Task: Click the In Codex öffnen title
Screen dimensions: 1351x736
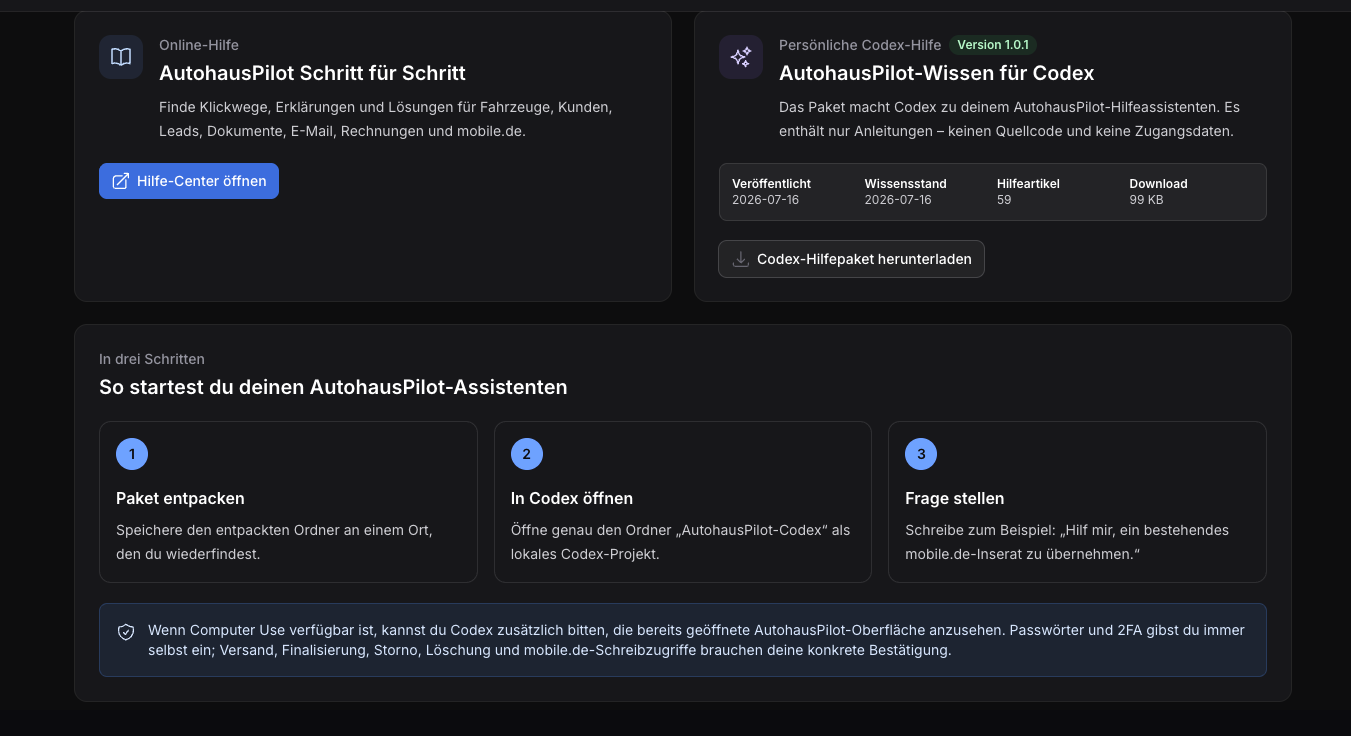Action: (572, 498)
